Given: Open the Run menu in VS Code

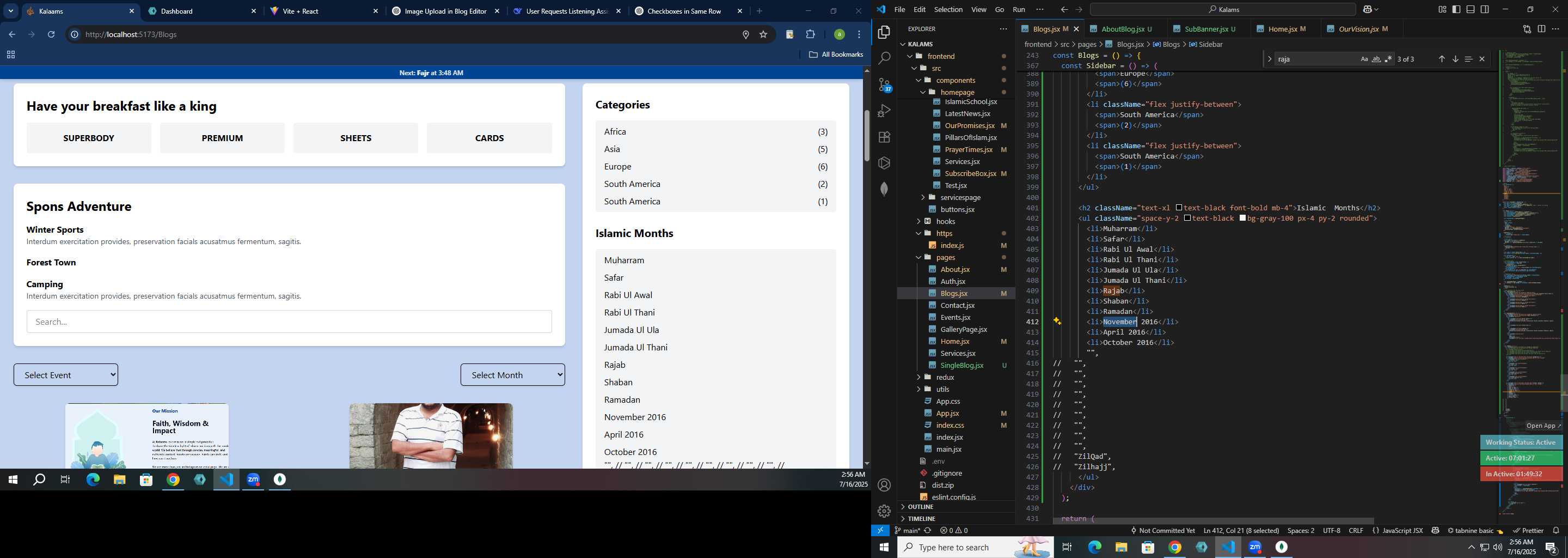Looking at the screenshot, I should point(1018,9).
